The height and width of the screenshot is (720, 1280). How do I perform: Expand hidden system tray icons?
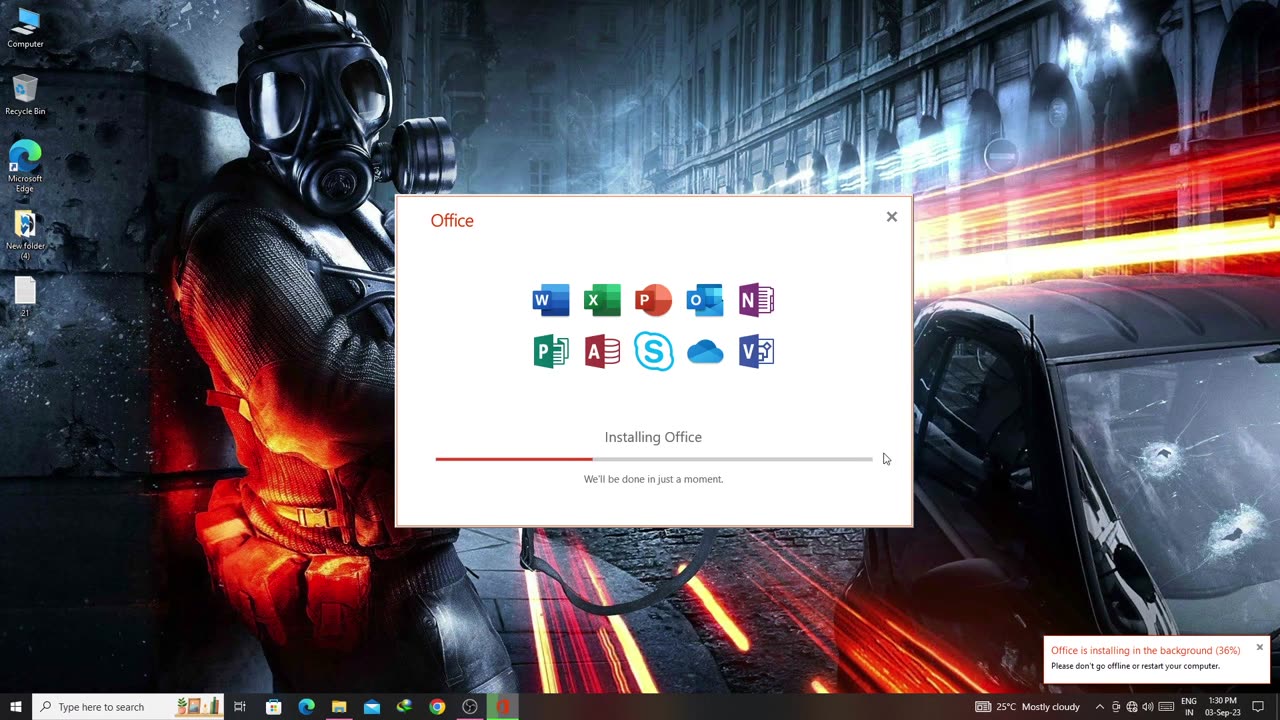tap(1100, 707)
